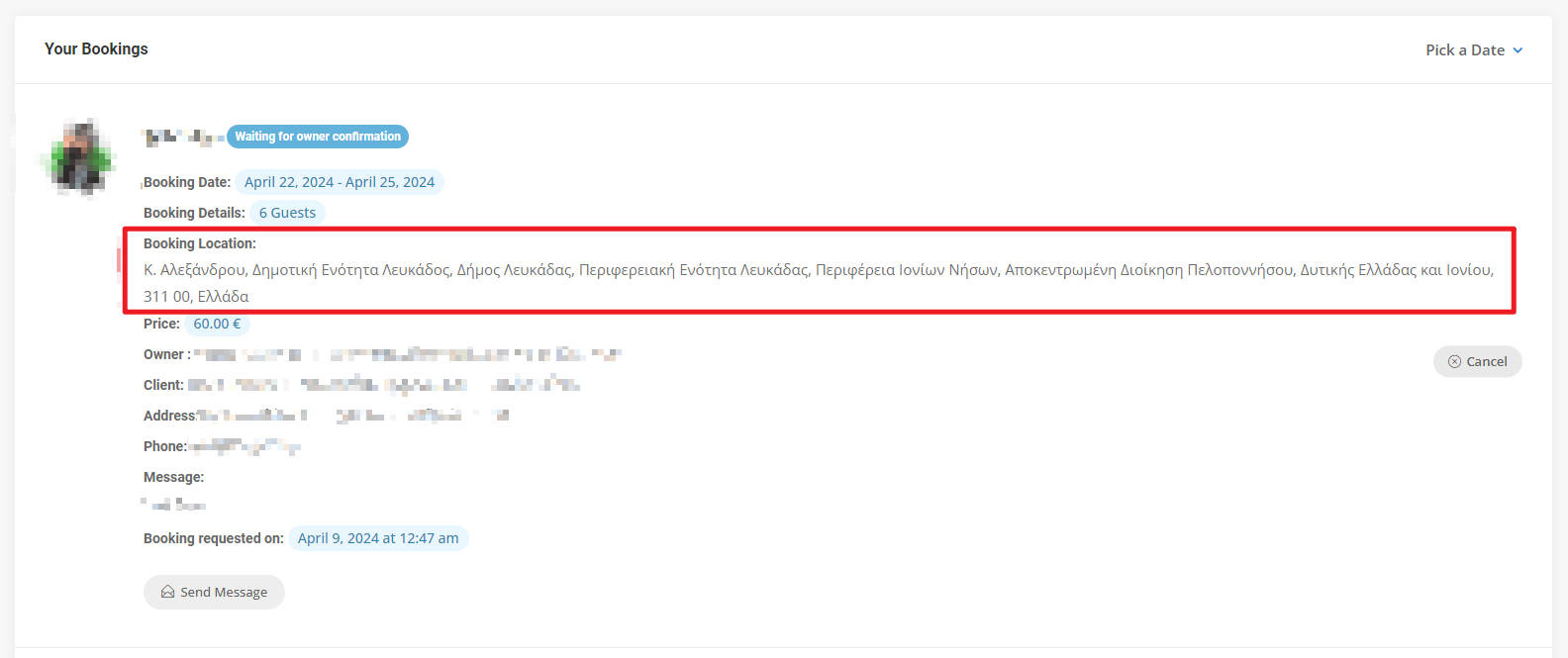Click the envelope icon in Send Message
Image resolution: width=1568 pixels, height=658 pixels.
tap(167, 592)
